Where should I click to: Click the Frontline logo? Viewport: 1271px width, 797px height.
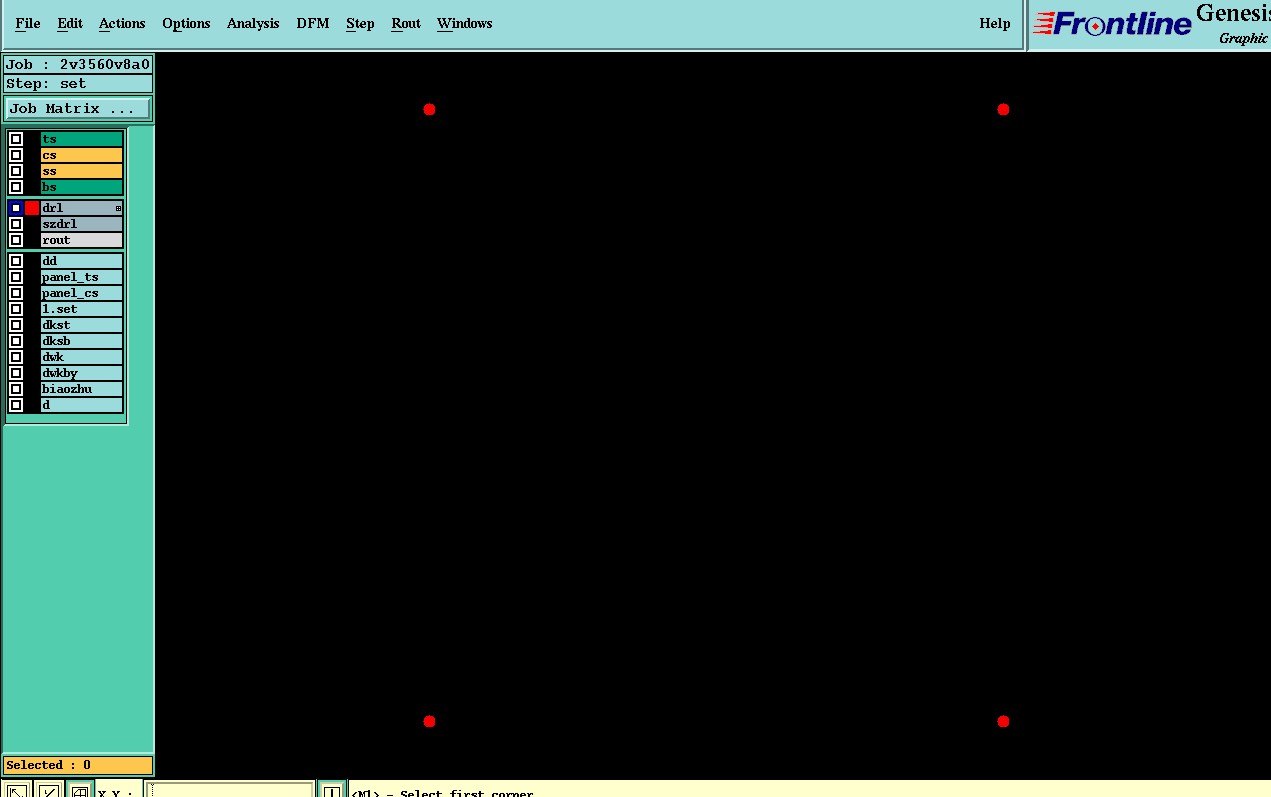coord(1112,24)
